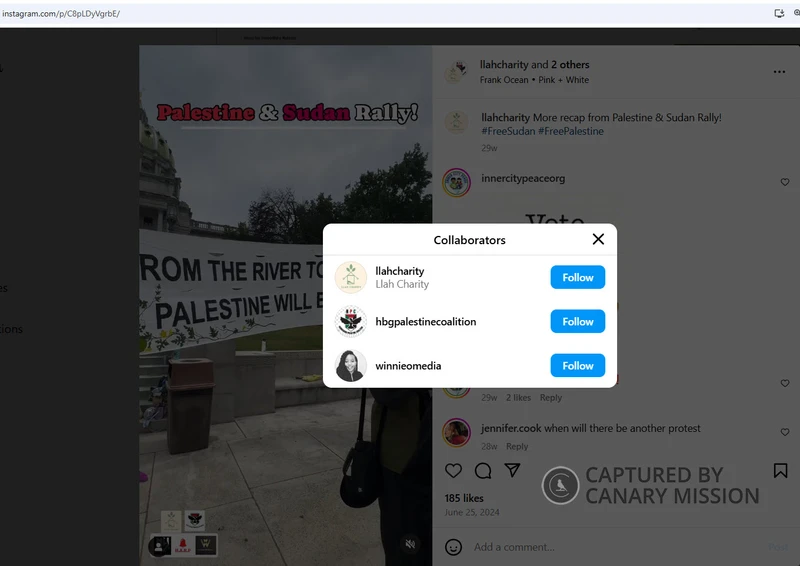
Task: Click innercitypeaceorg avatar
Action: (456, 182)
